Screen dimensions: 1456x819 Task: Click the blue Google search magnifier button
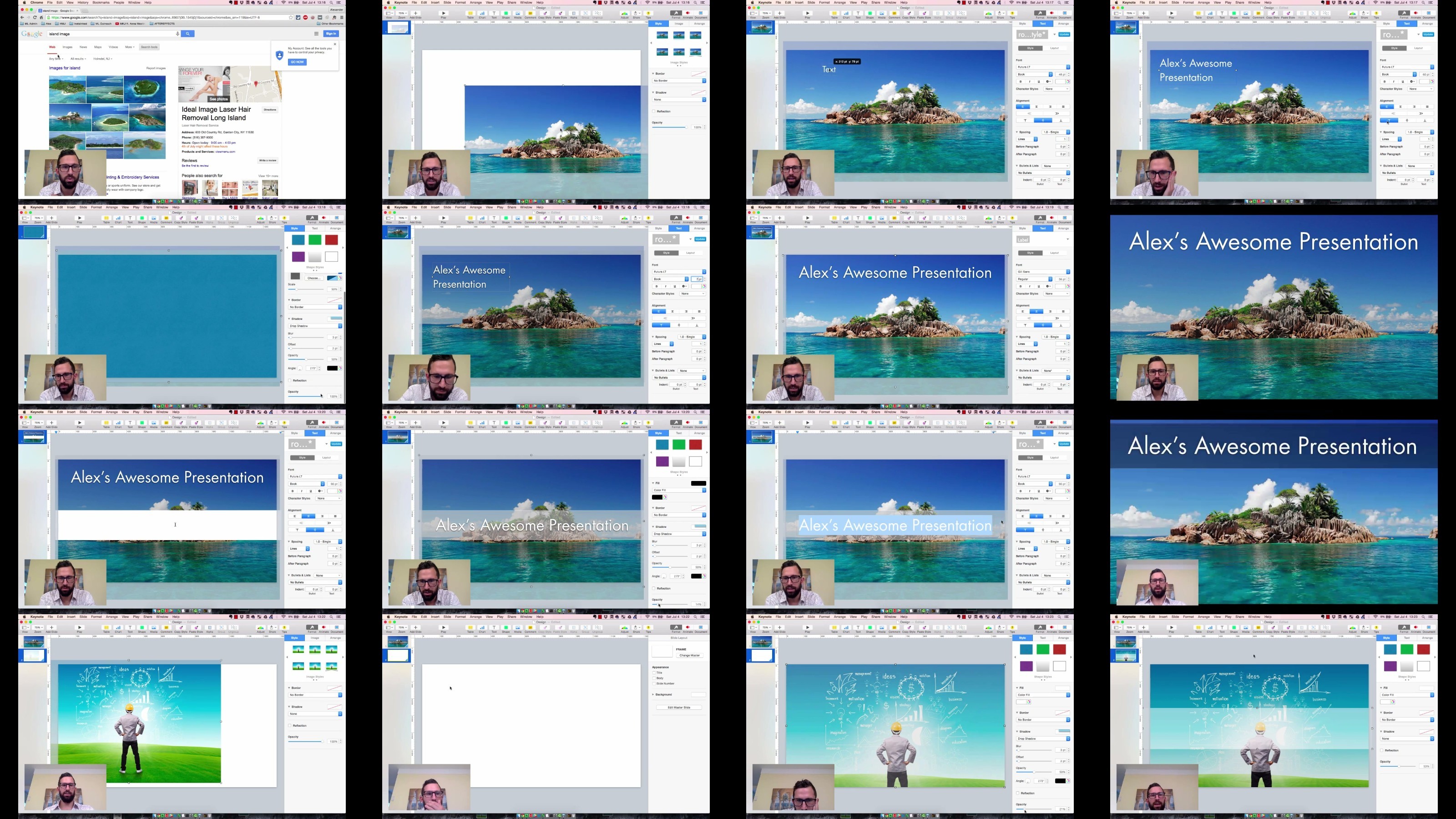(187, 34)
